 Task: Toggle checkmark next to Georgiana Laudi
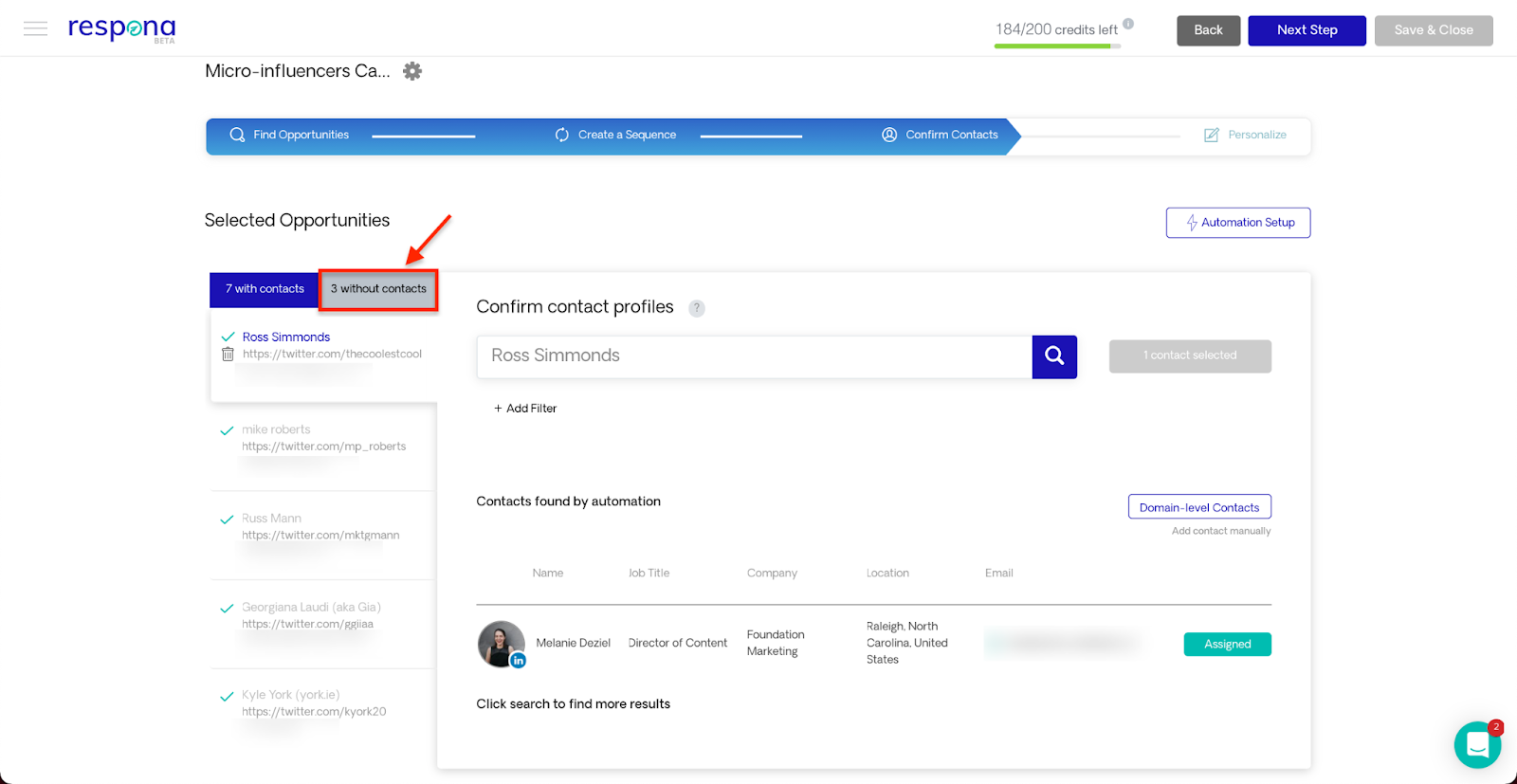click(x=227, y=608)
